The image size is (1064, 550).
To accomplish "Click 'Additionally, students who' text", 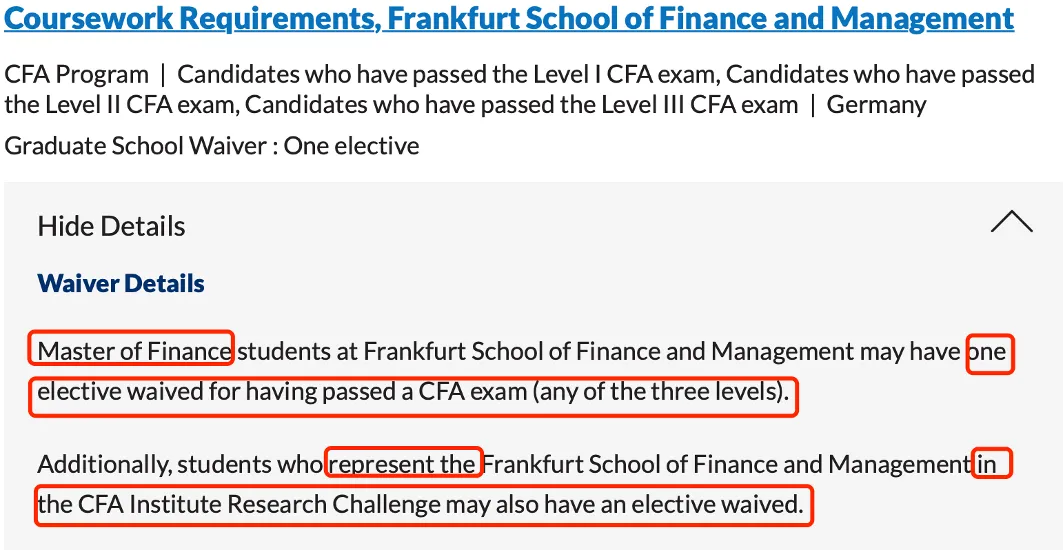I will click(180, 465).
